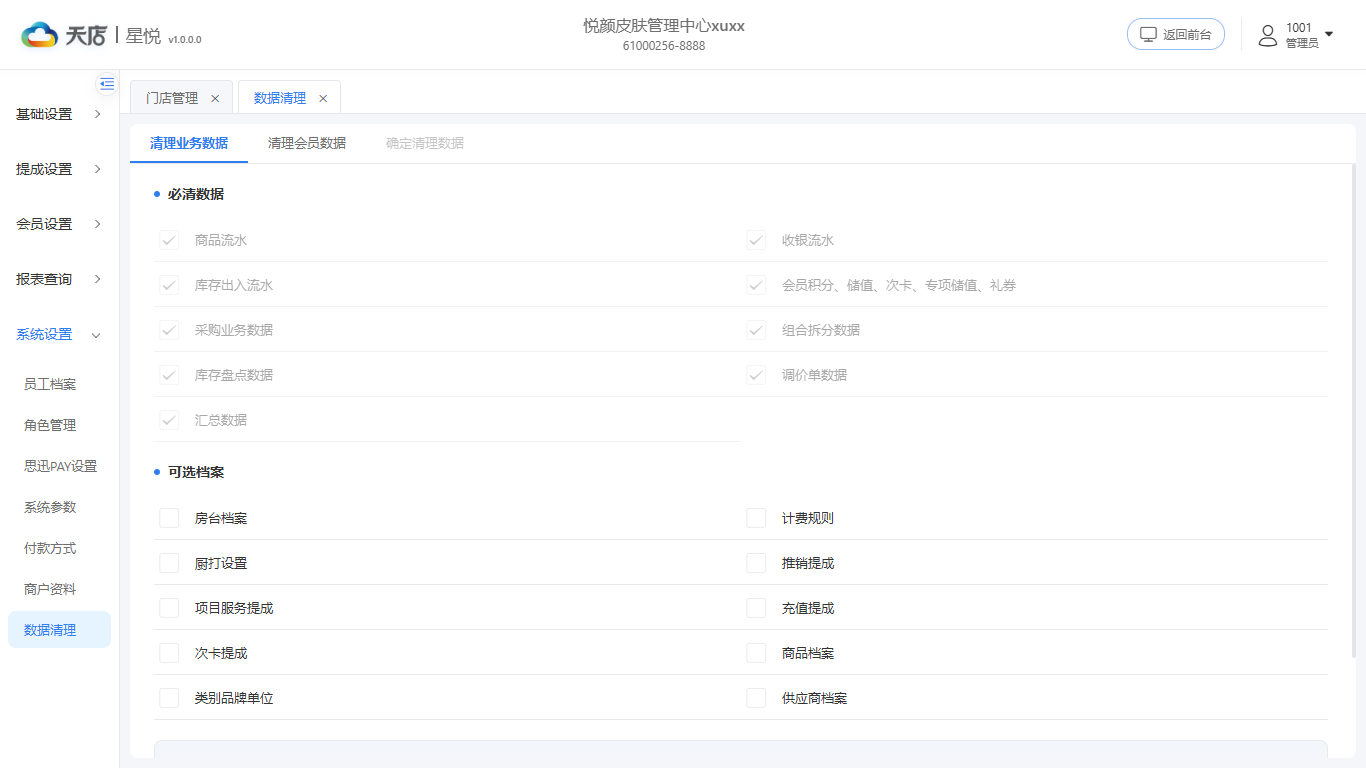Enable the 供应商档案 checkbox
The image size is (1366, 768).
[756, 698]
